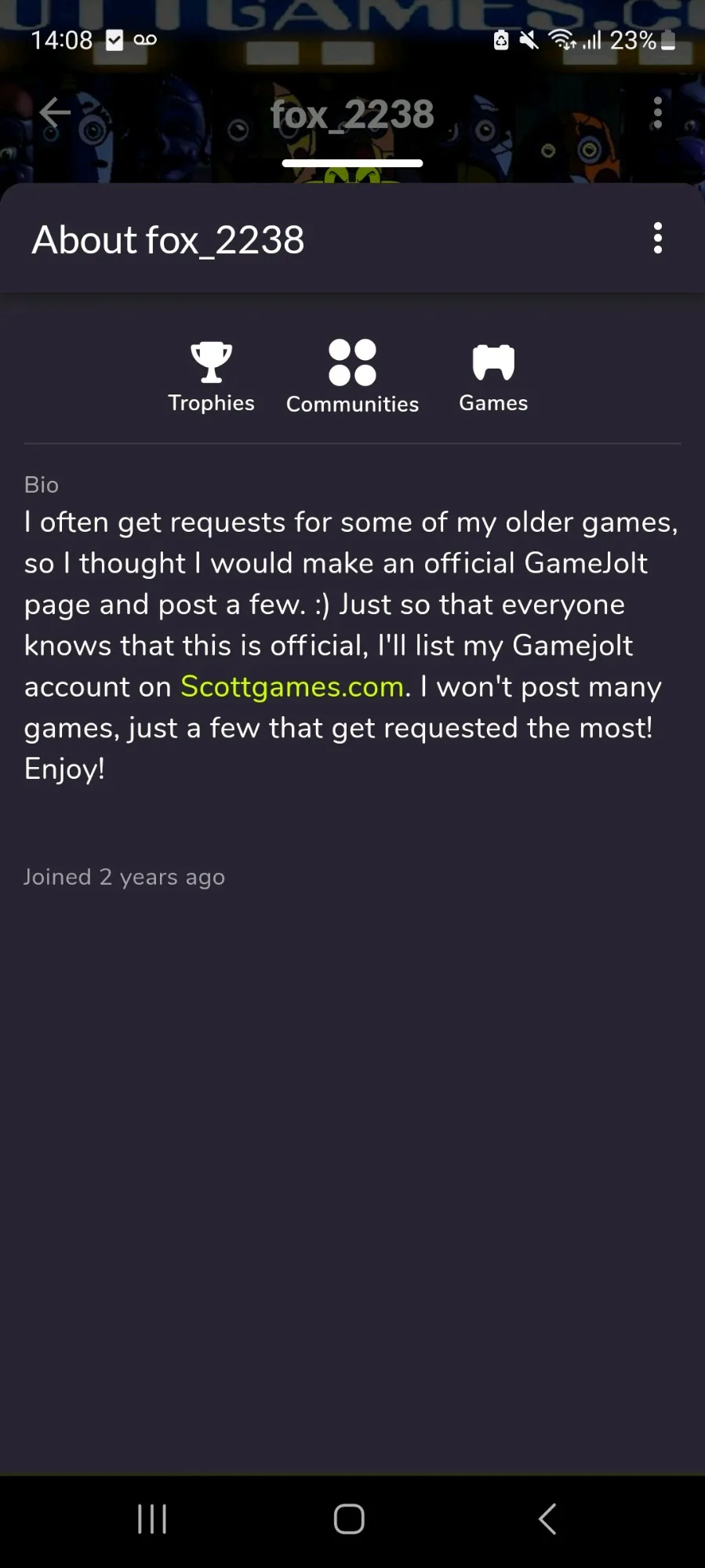This screenshot has width=705, height=1568.
Task: Tap the Games controller icon
Action: click(x=493, y=362)
